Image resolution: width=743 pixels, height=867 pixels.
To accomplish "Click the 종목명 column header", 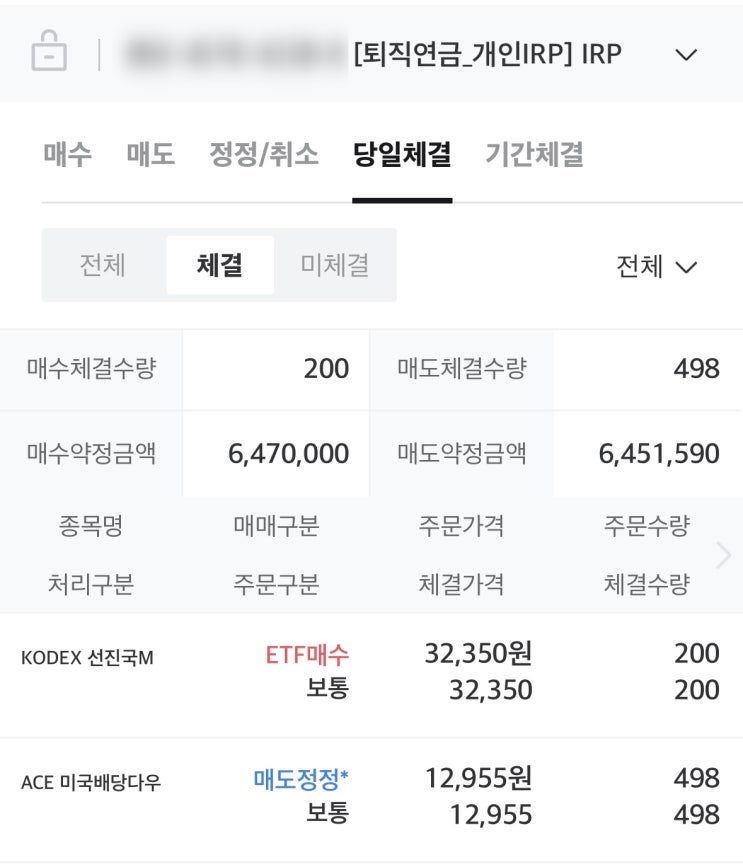I will coord(90,526).
